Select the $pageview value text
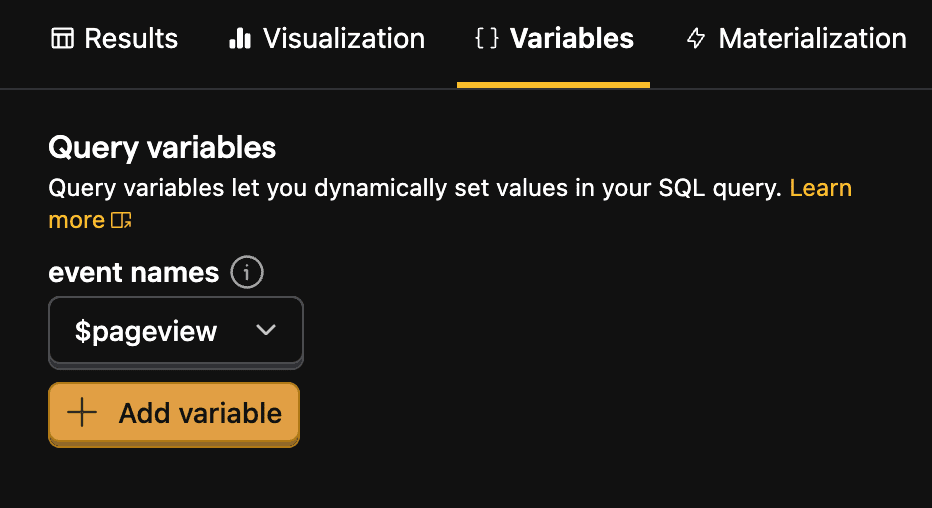The height and width of the screenshot is (508, 932). point(146,332)
